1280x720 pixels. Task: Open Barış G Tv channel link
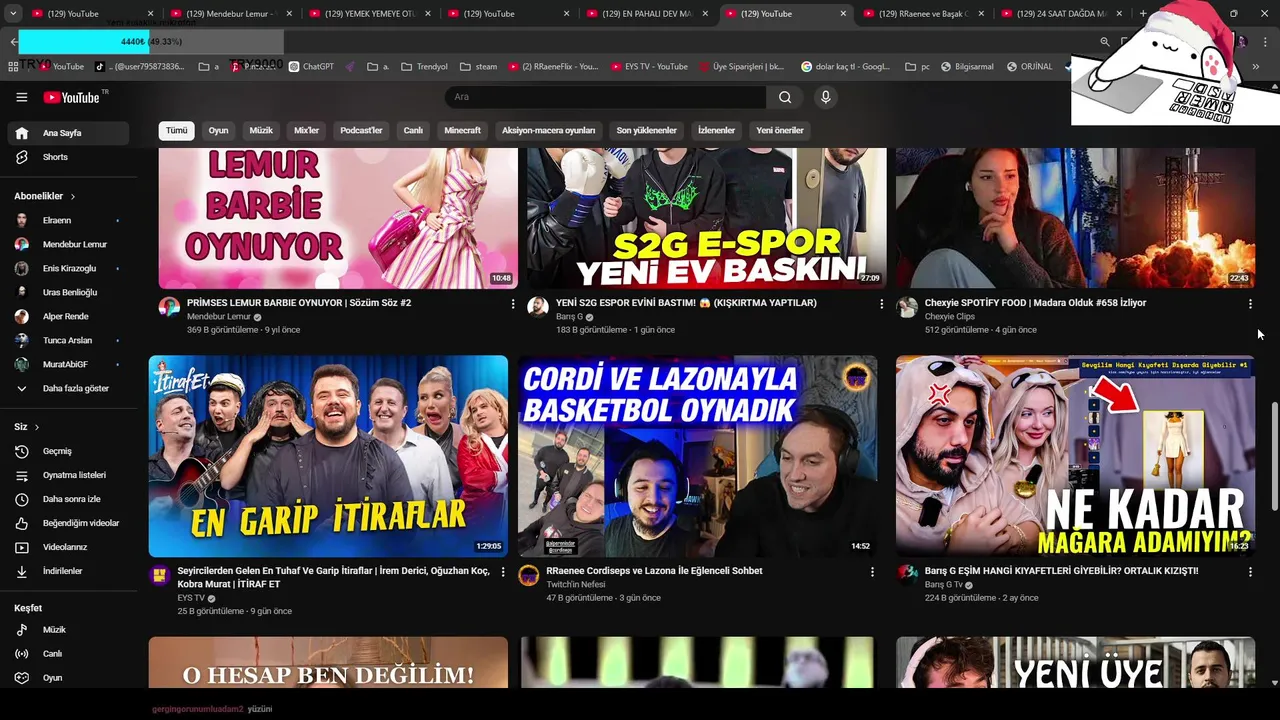click(x=944, y=585)
